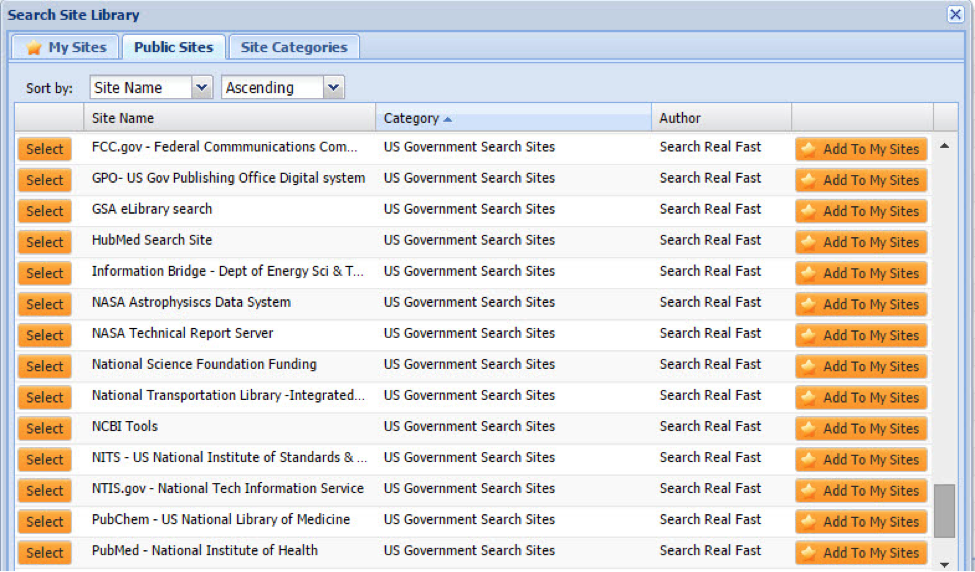975x572 pixels.
Task: Click 'National Science Foundation Funding' name text
Action: click(x=205, y=364)
